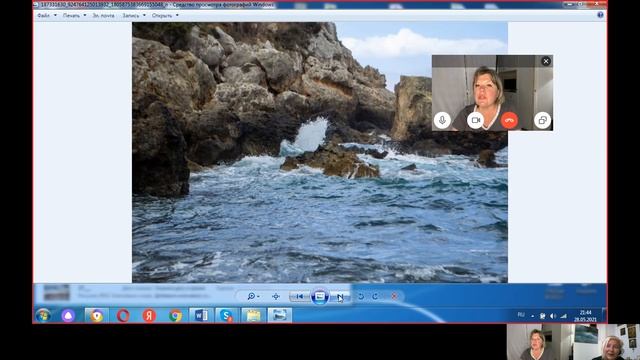Open the network signal tray icon
Image resolution: width=640 pixels, height=360 pixels.
click(x=563, y=316)
